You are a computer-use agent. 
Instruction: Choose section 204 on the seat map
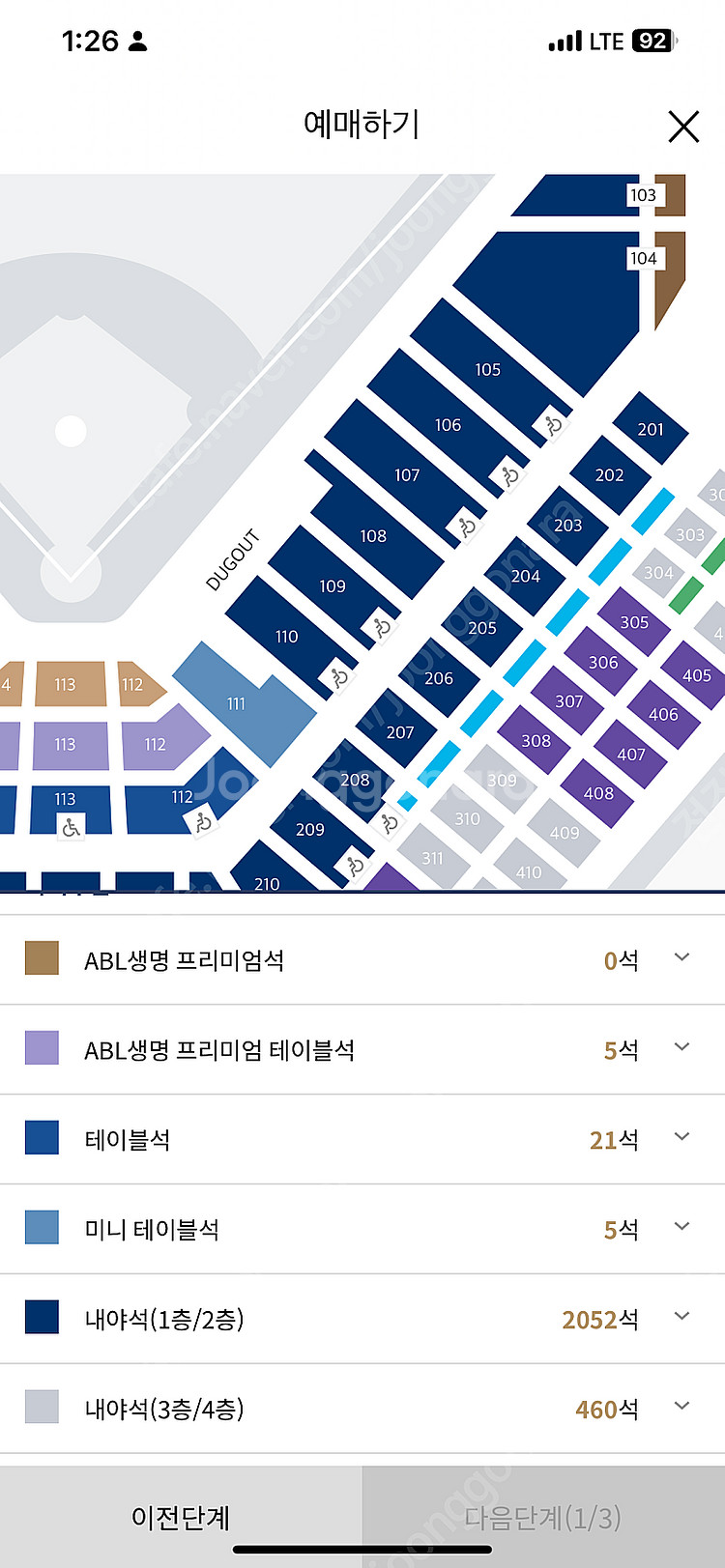click(525, 576)
